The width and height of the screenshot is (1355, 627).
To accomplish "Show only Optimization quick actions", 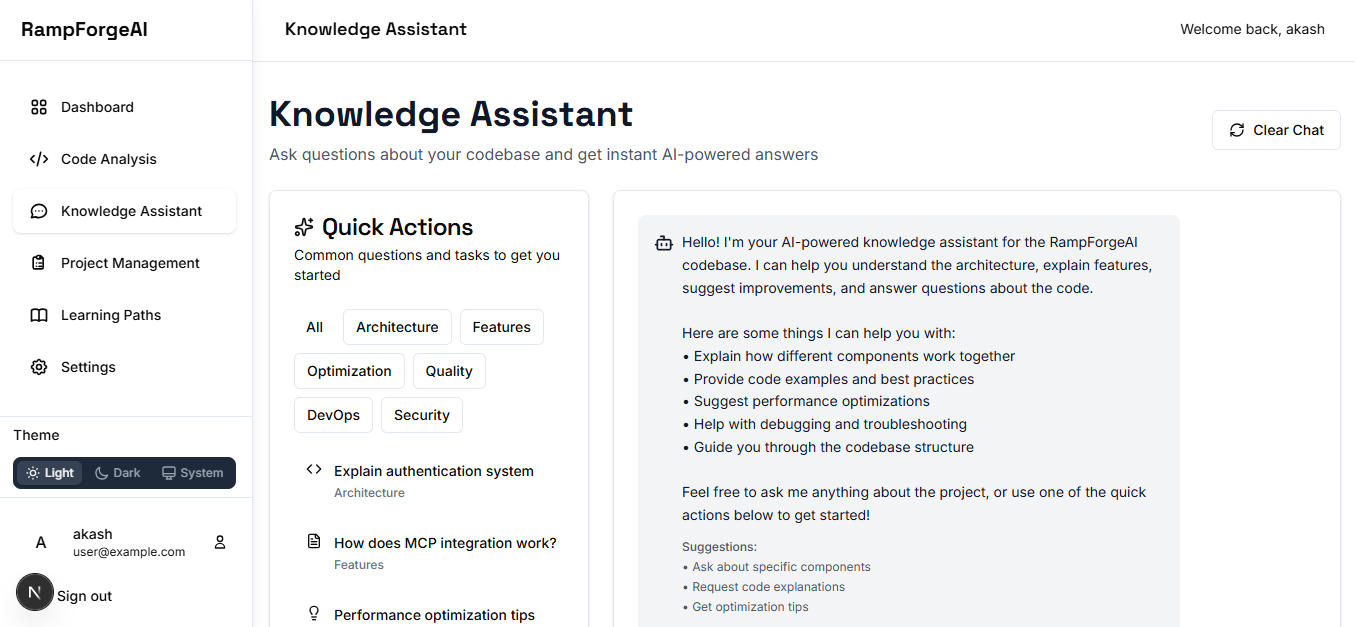I will tap(349, 371).
